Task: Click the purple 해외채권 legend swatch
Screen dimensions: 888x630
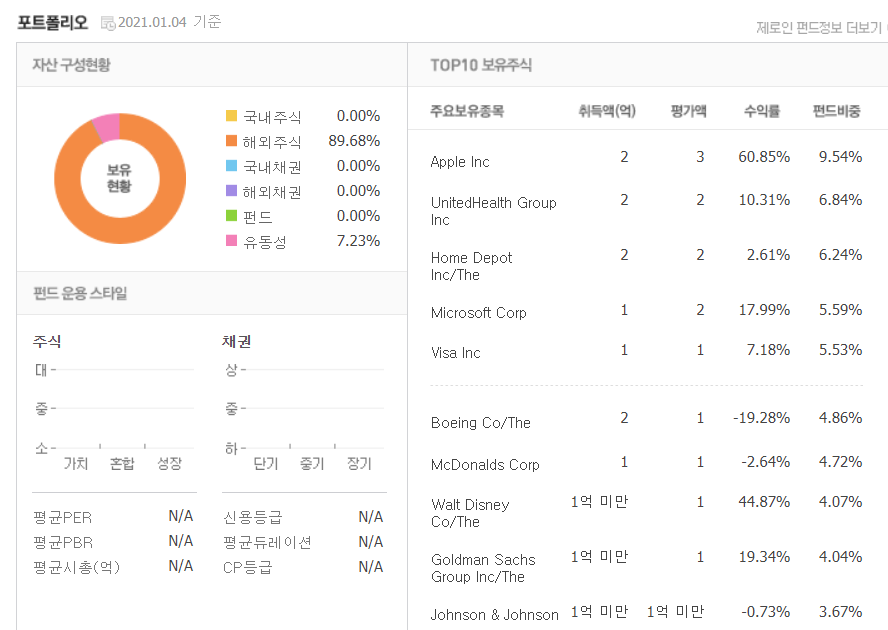Action: coord(231,190)
